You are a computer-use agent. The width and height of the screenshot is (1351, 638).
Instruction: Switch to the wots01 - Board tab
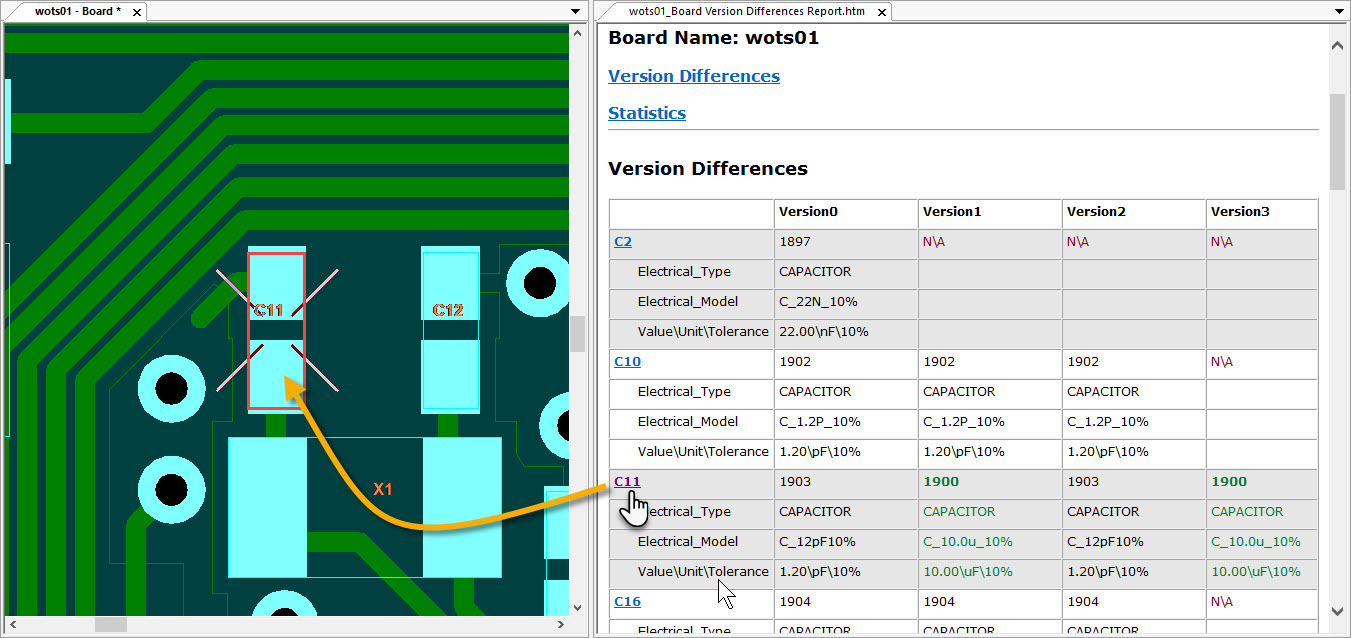[x=76, y=11]
